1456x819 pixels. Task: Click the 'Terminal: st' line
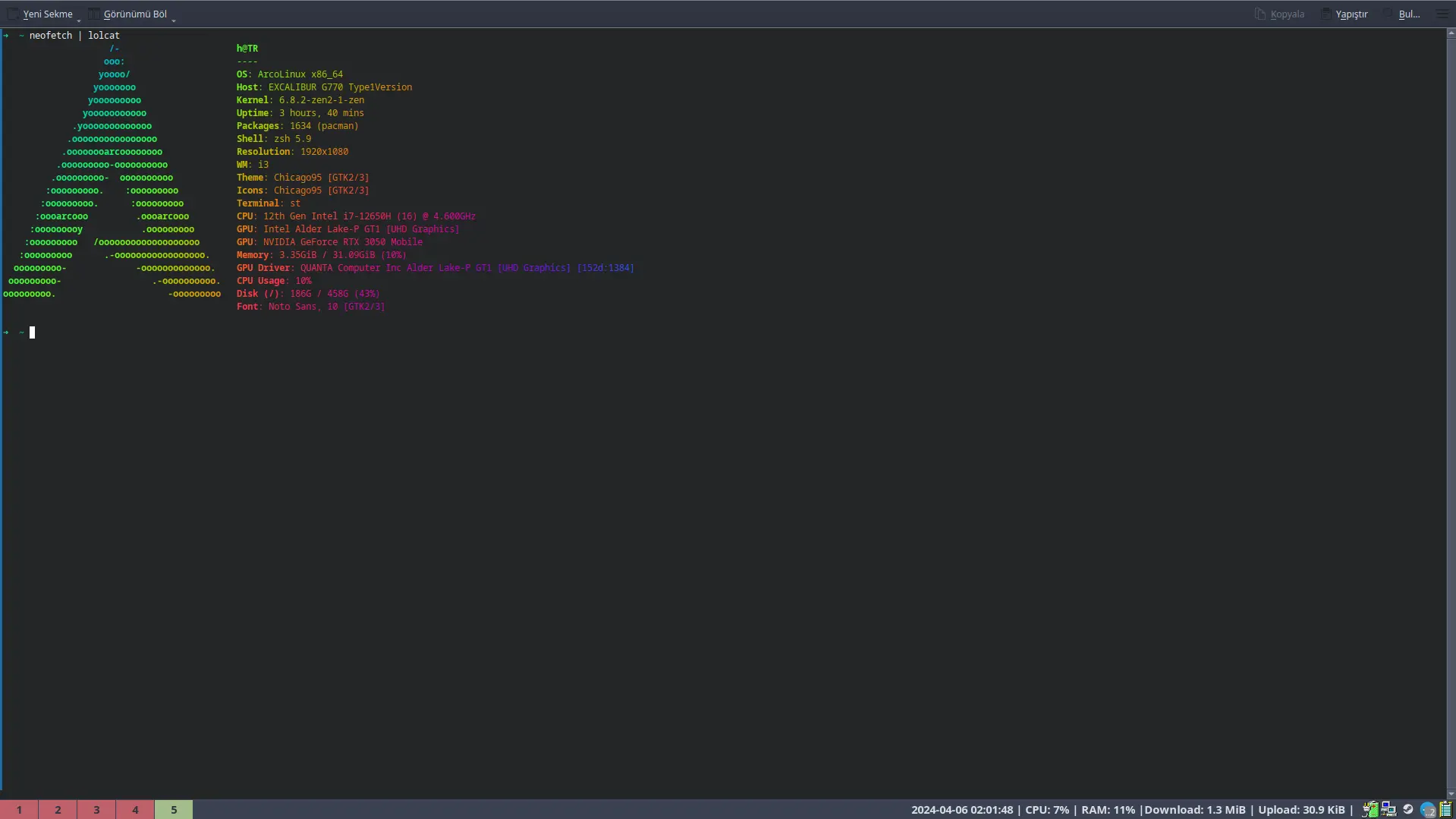269,203
